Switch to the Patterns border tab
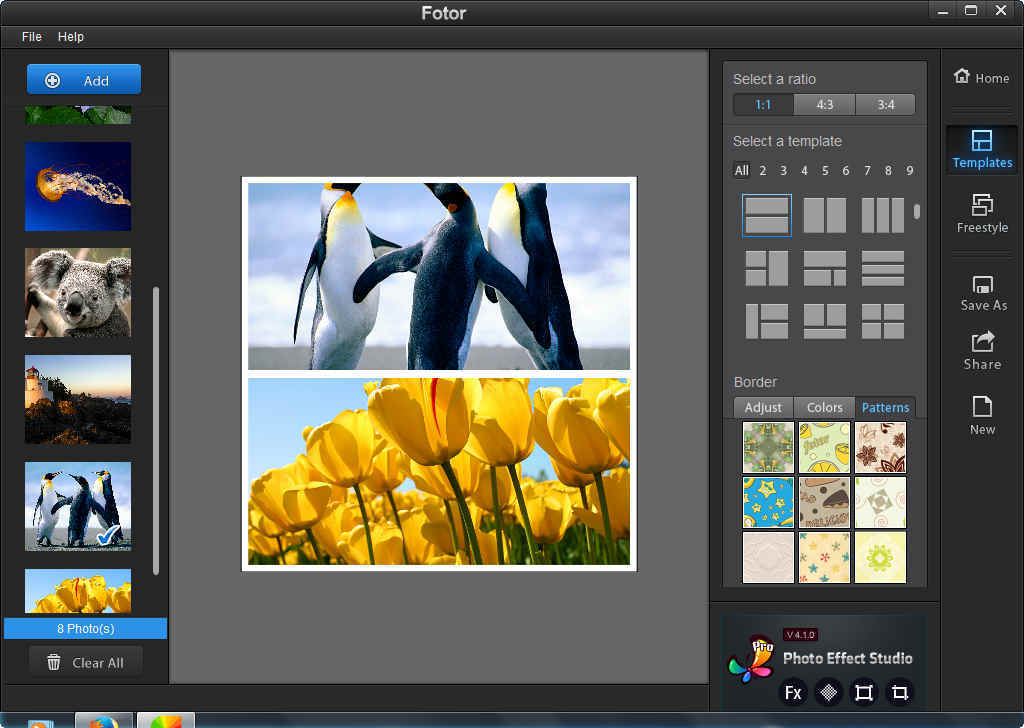Screen dimensions: 1024x728 886,407
